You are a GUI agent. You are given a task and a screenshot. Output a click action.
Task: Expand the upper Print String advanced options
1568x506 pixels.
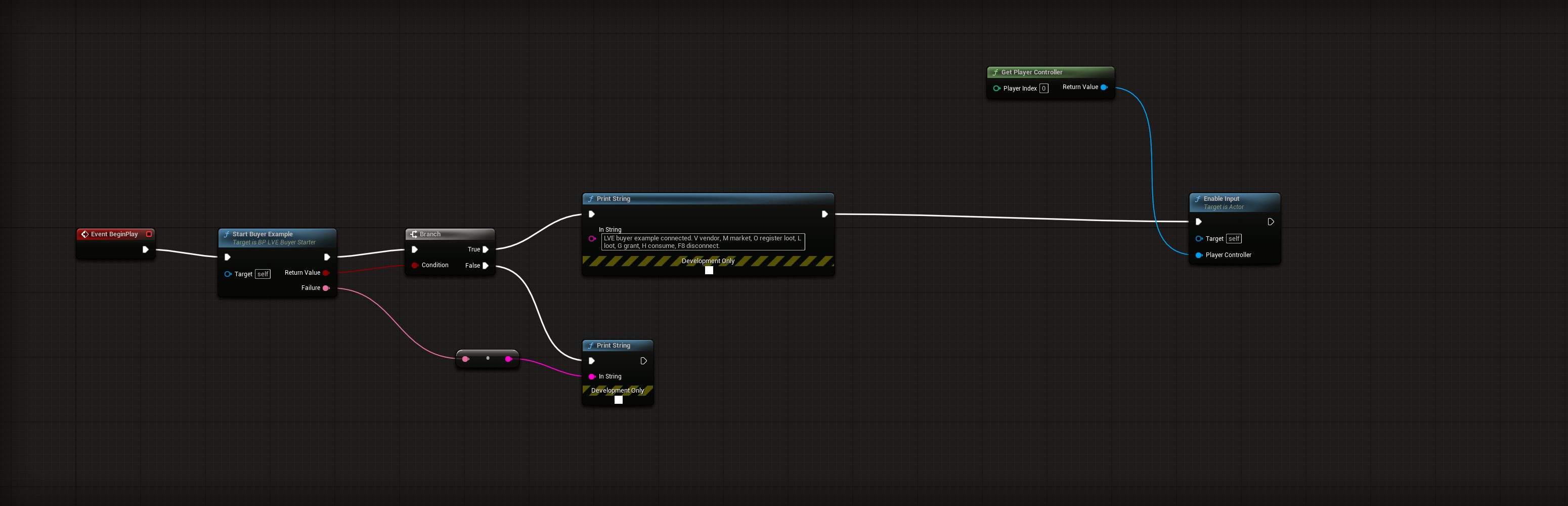coord(709,270)
